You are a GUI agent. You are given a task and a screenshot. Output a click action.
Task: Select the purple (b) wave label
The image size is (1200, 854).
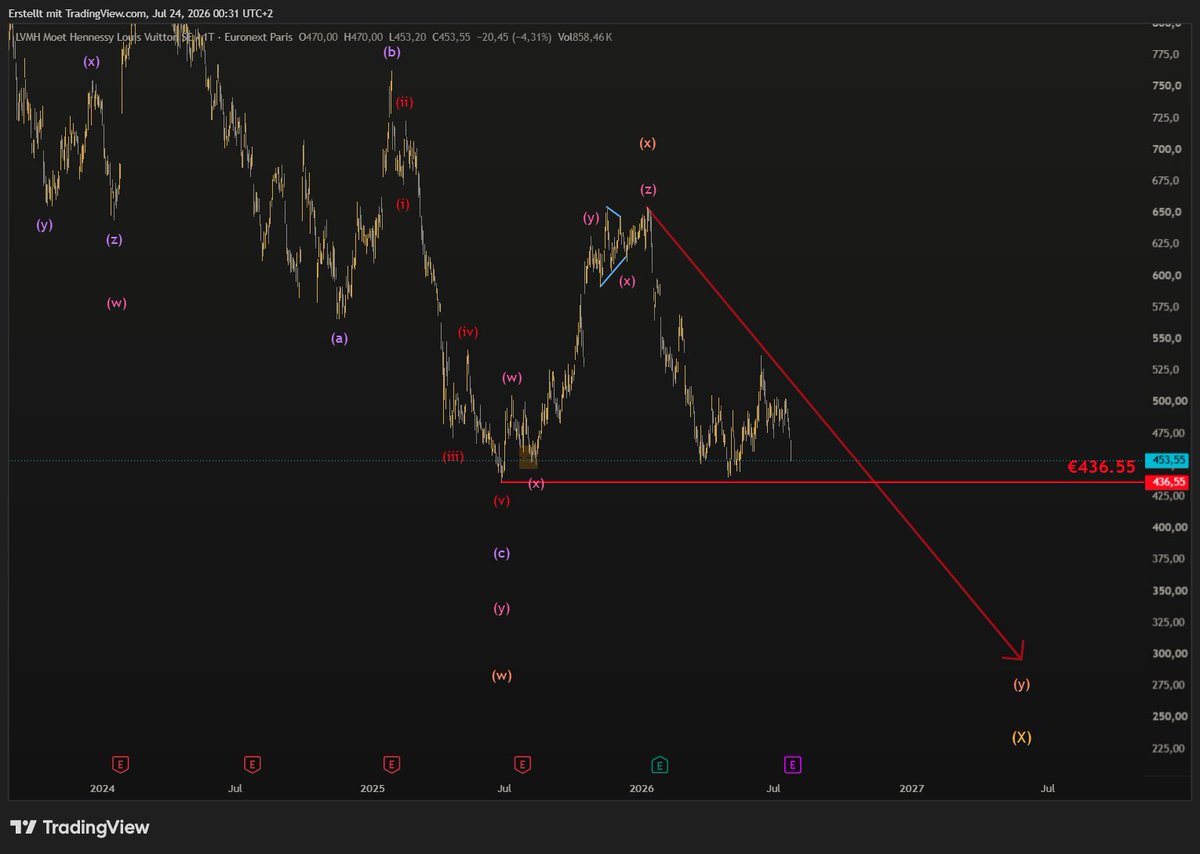point(392,52)
